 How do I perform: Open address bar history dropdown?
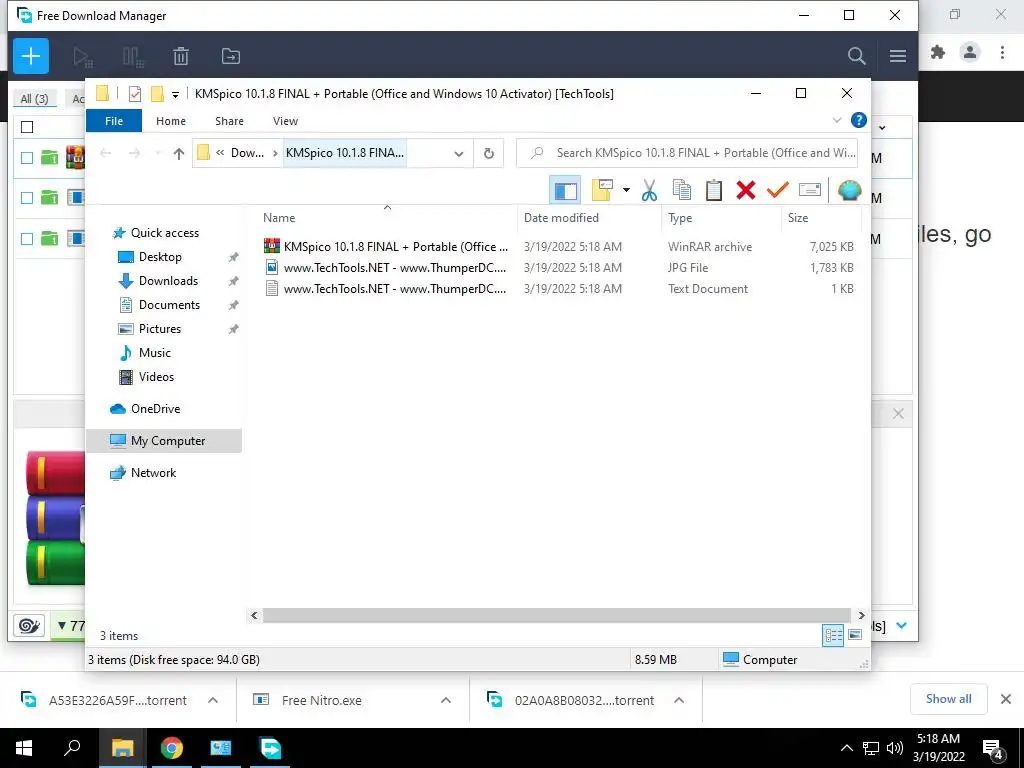[x=458, y=154]
